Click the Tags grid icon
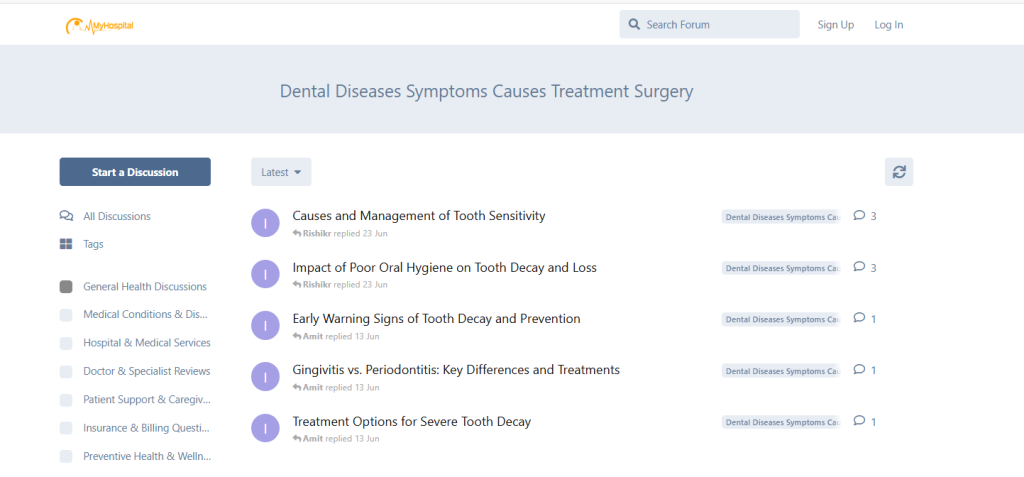Viewport: 1024px width, 477px height. [66, 244]
